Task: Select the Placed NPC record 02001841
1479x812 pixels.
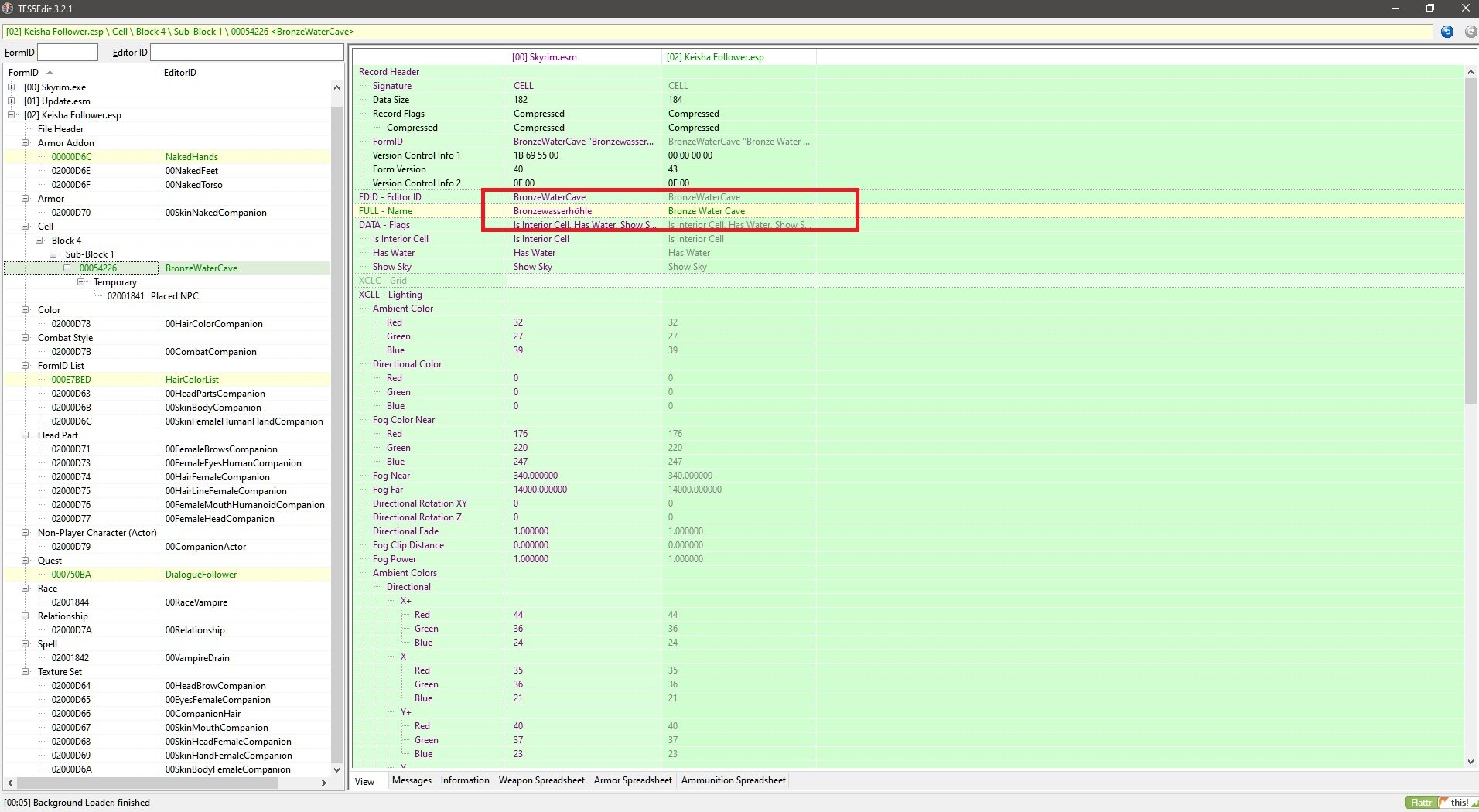Action: pyautogui.click(x=167, y=296)
